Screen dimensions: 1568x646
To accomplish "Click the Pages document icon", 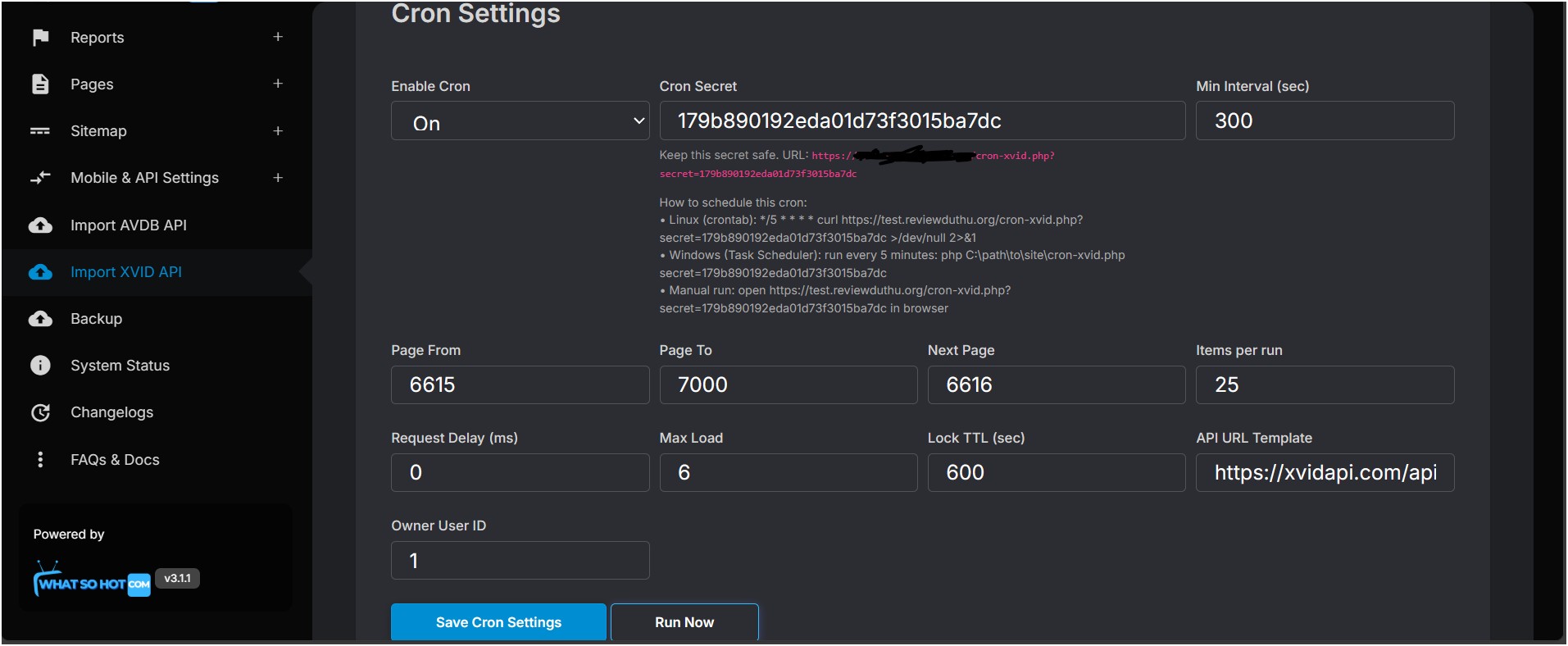I will [x=40, y=84].
